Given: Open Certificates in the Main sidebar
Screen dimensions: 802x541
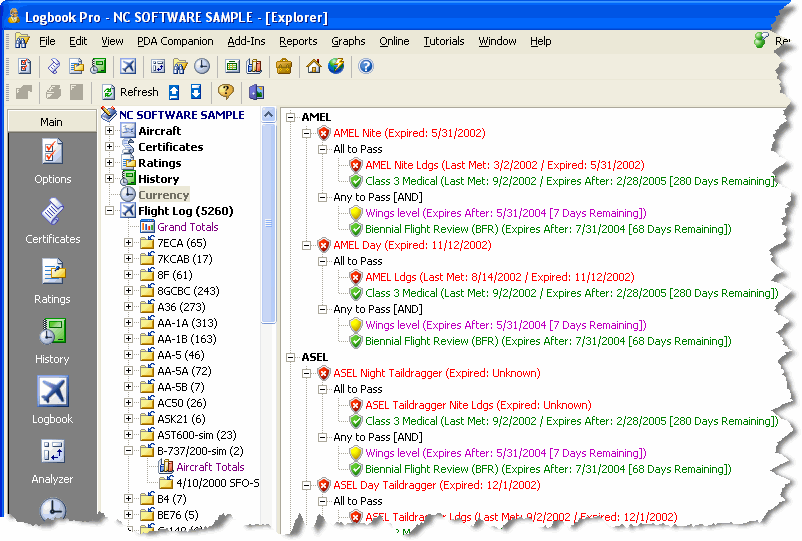Looking at the screenshot, I should (53, 222).
